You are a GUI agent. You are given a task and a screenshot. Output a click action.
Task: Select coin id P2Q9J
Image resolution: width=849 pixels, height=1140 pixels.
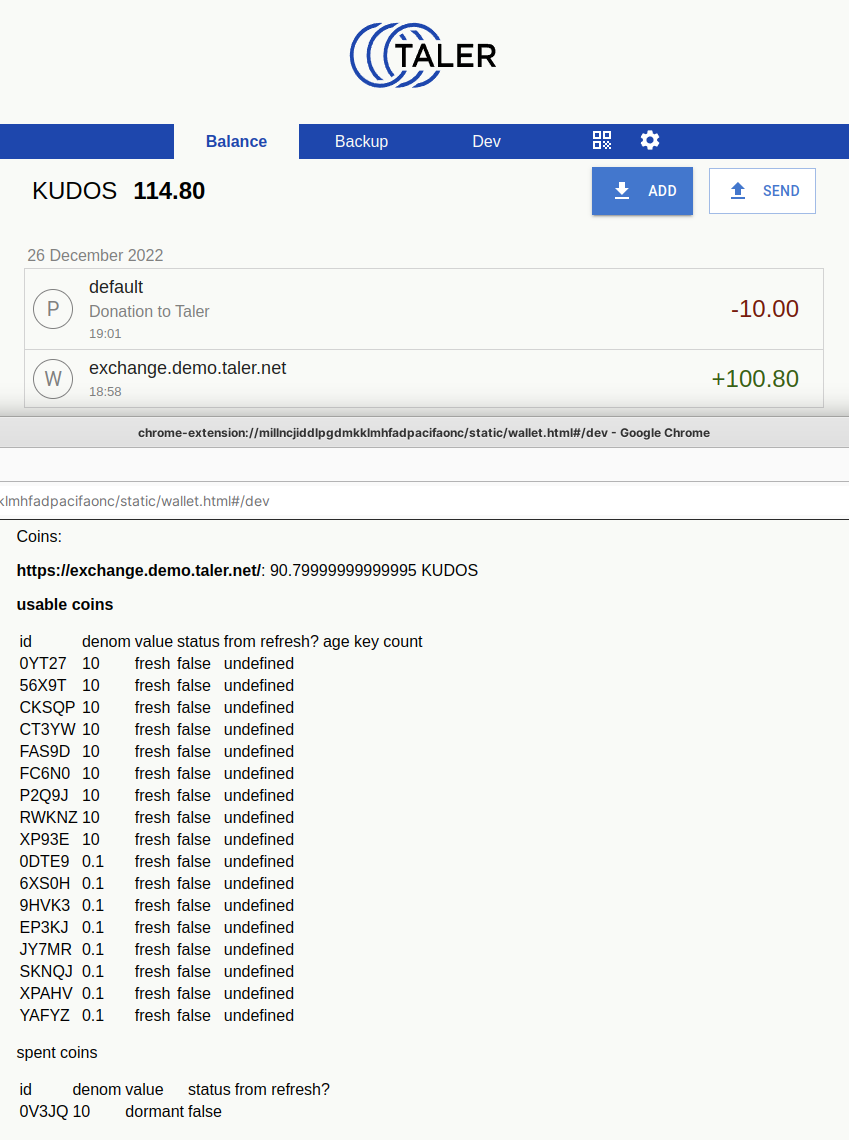(x=44, y=795)
